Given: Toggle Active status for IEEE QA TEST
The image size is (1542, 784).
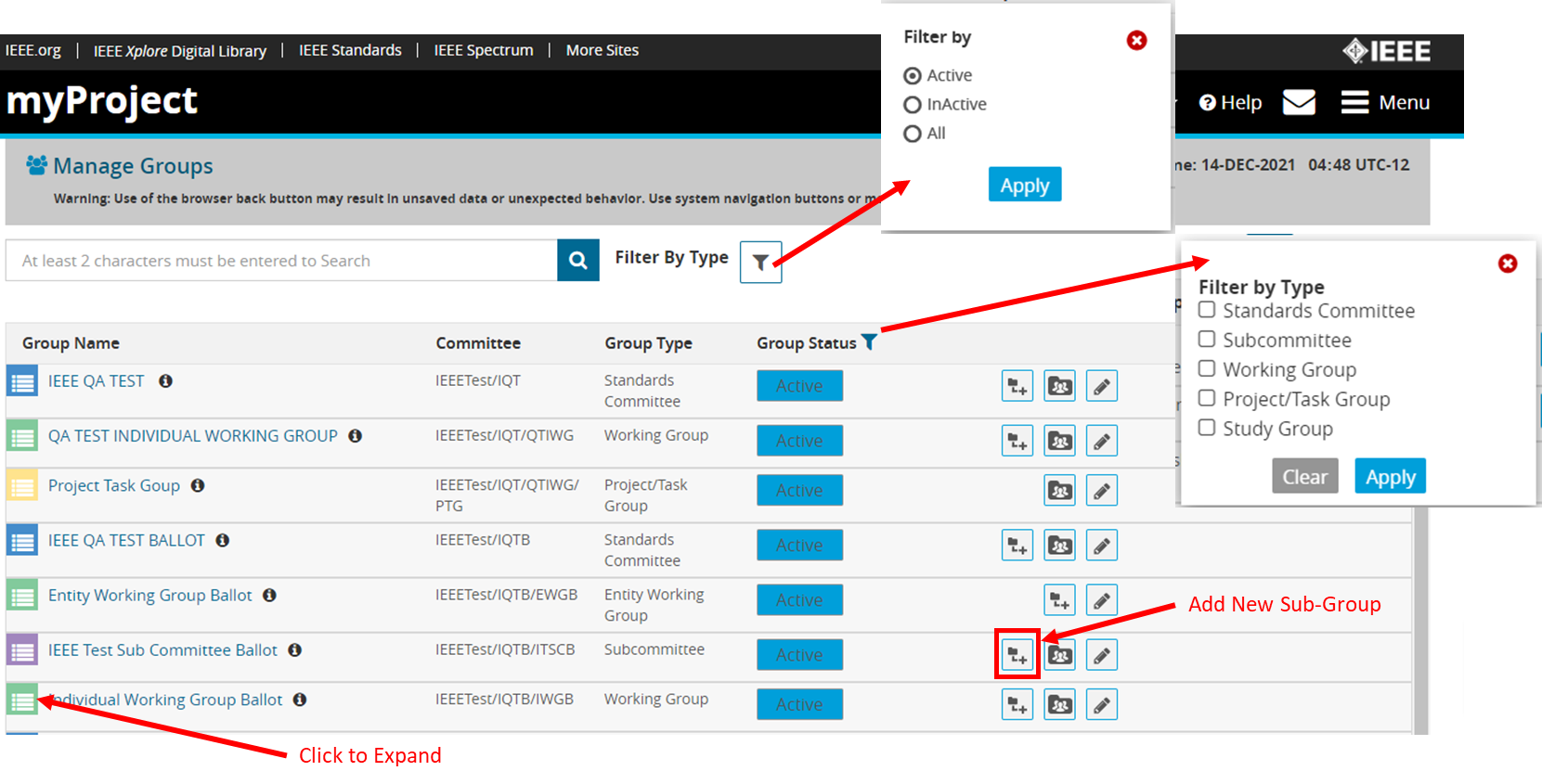Looking at the screenshot, I should [x=799, y=386].
